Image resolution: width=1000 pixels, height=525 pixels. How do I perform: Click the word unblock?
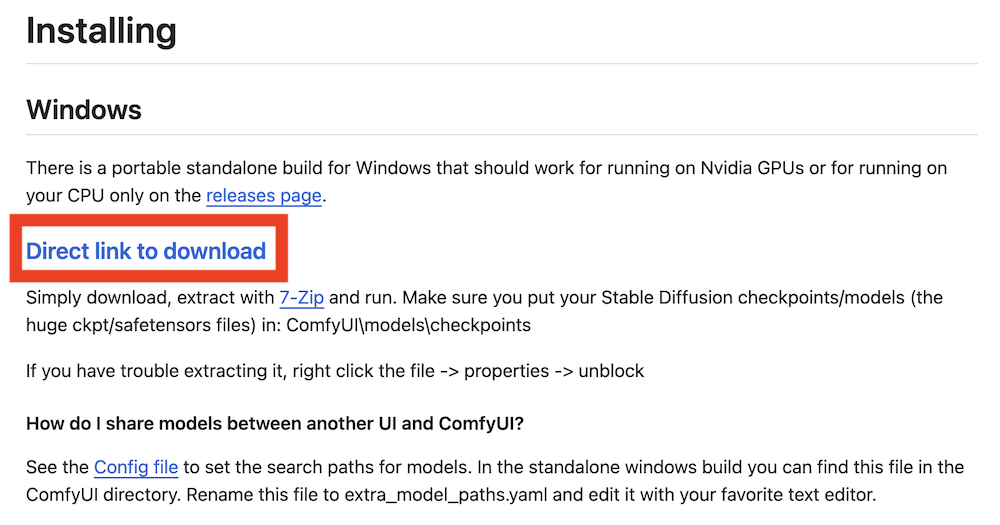tap(611, 371)
